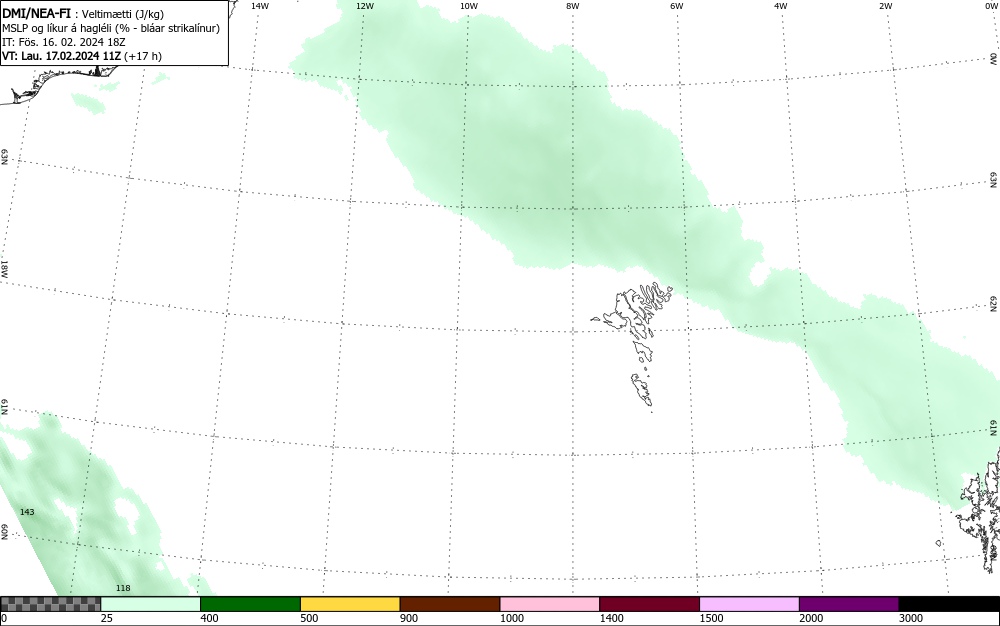Pick the lavender 1500–2000 legend swatch

pyautogui.click(x=749, y=604)
